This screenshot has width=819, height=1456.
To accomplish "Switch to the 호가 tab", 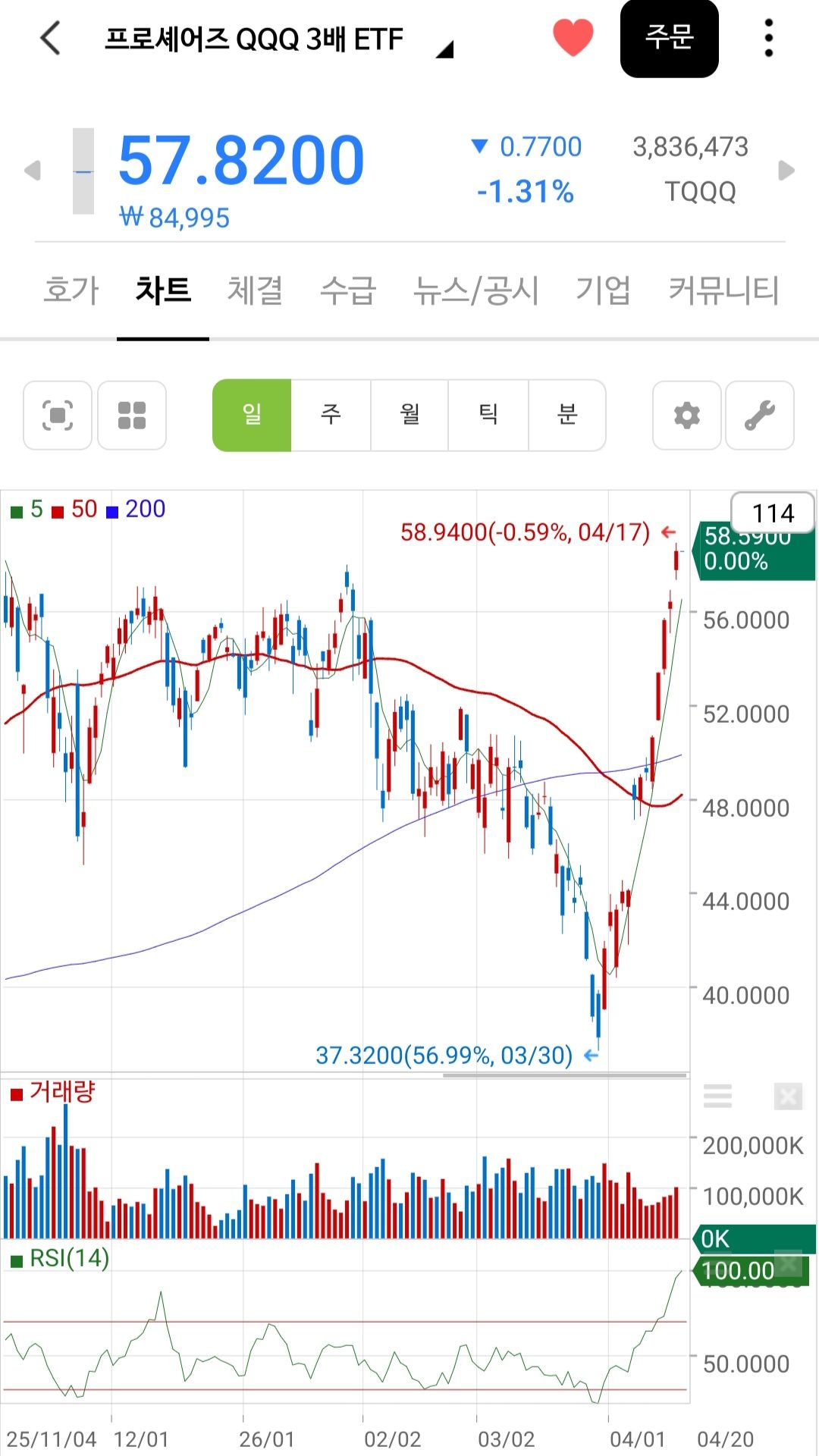I will pos(71,290).
